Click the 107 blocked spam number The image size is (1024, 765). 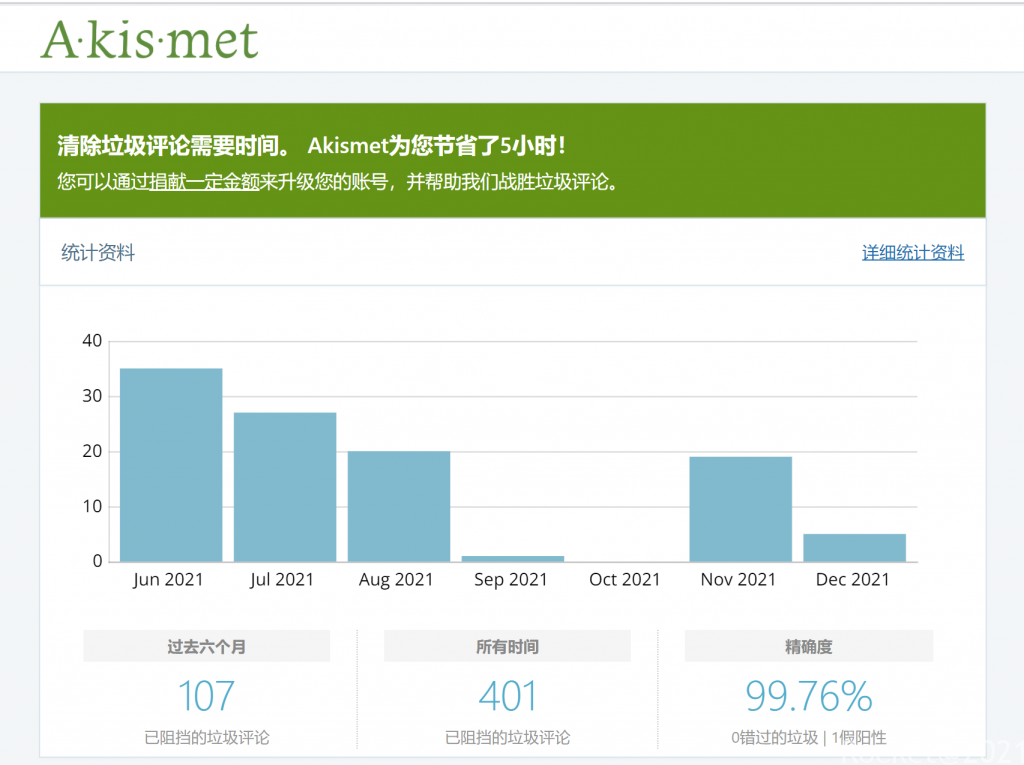(206, 696)
